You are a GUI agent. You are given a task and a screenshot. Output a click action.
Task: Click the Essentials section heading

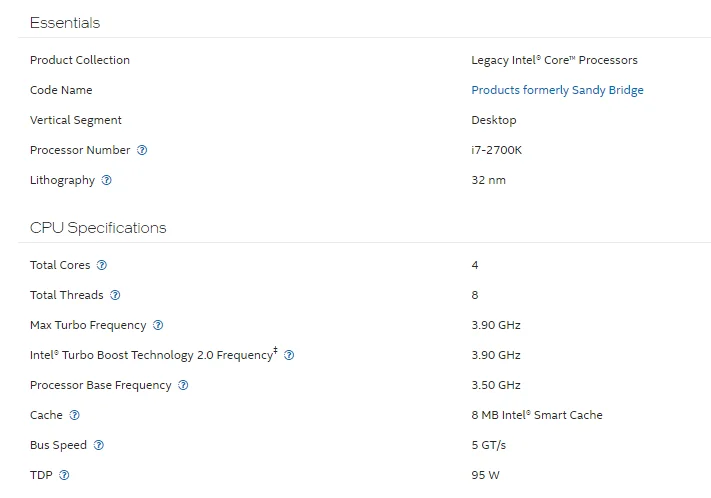tap(65, 22)
